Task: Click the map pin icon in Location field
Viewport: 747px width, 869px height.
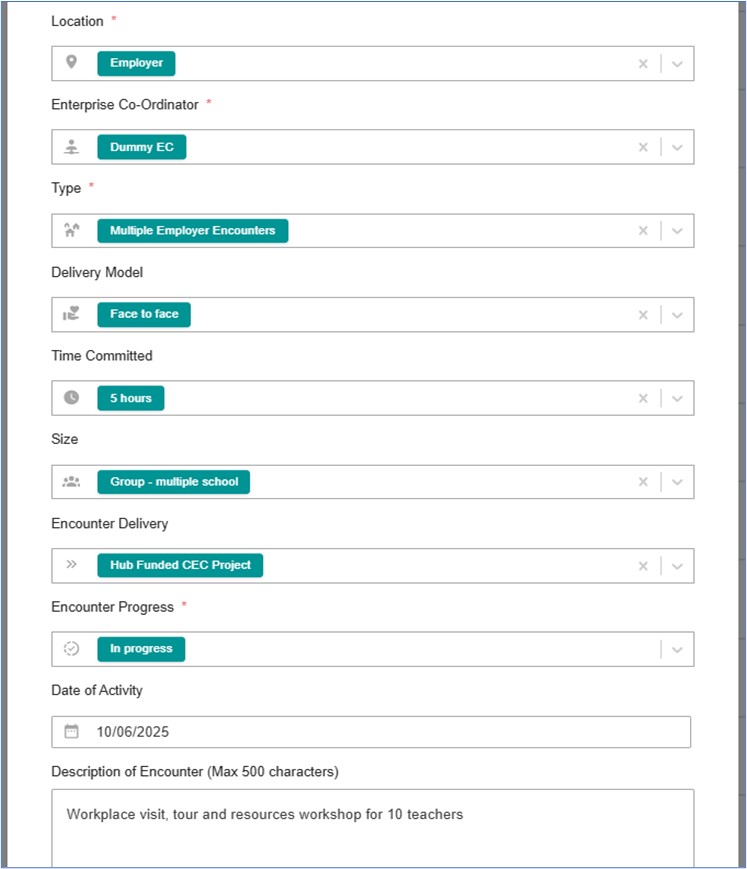Action: (71, 63)
